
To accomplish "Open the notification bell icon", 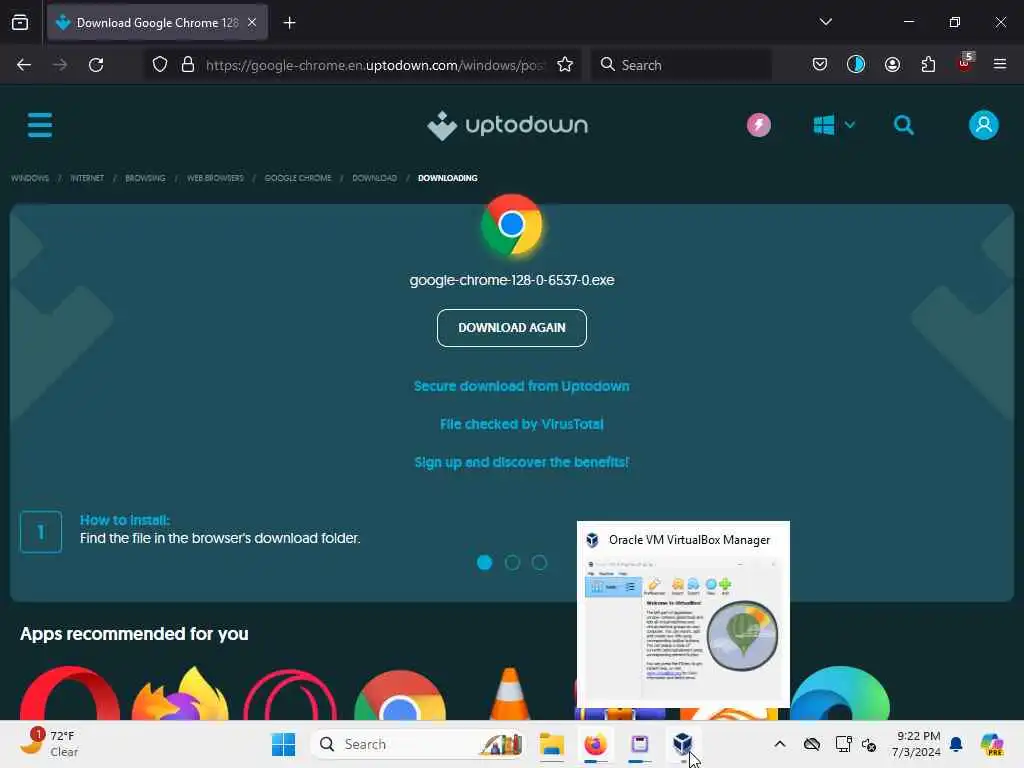I will [x=956, y=744].
